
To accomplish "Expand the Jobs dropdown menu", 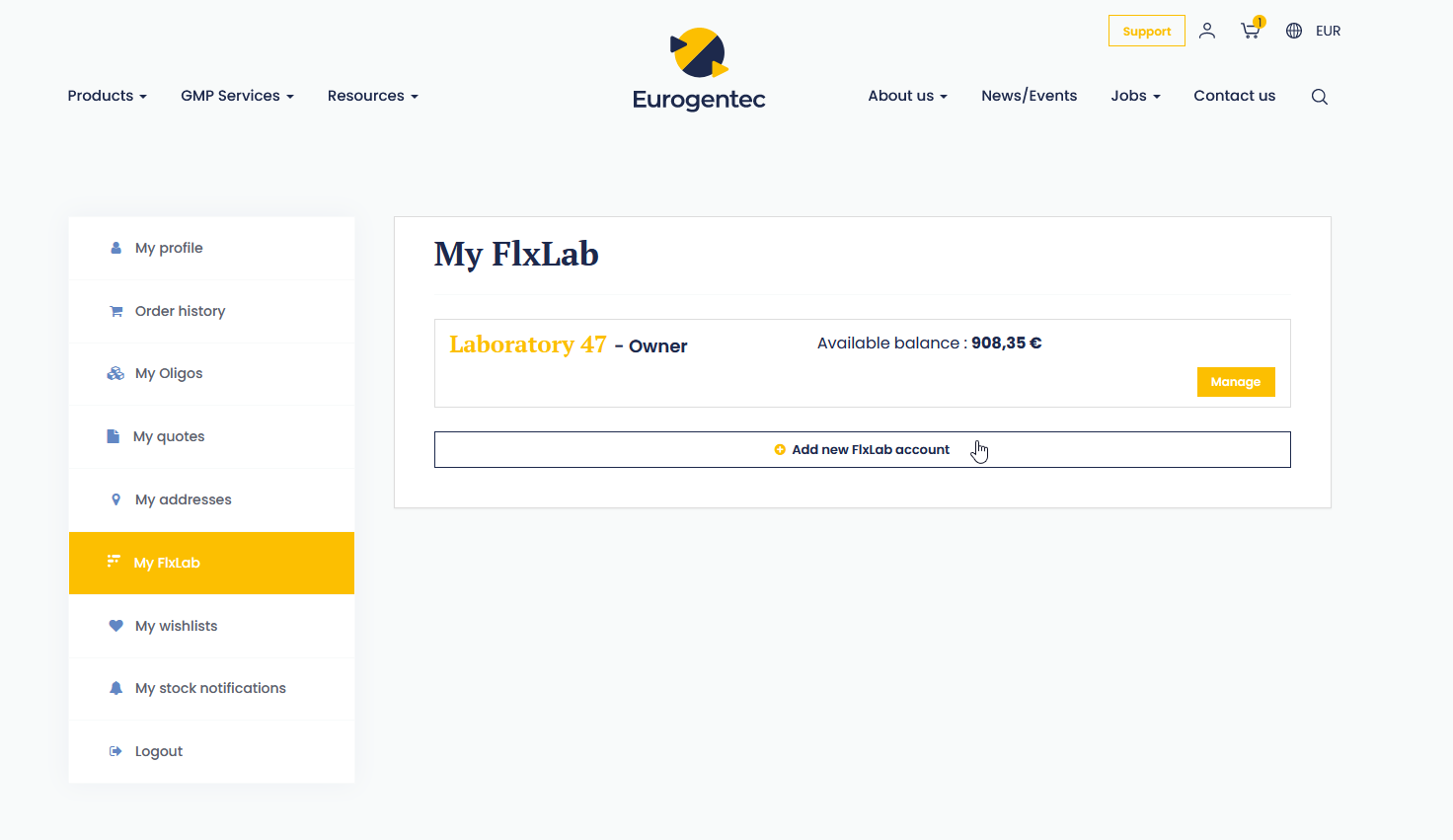I will pos(1135,96).
